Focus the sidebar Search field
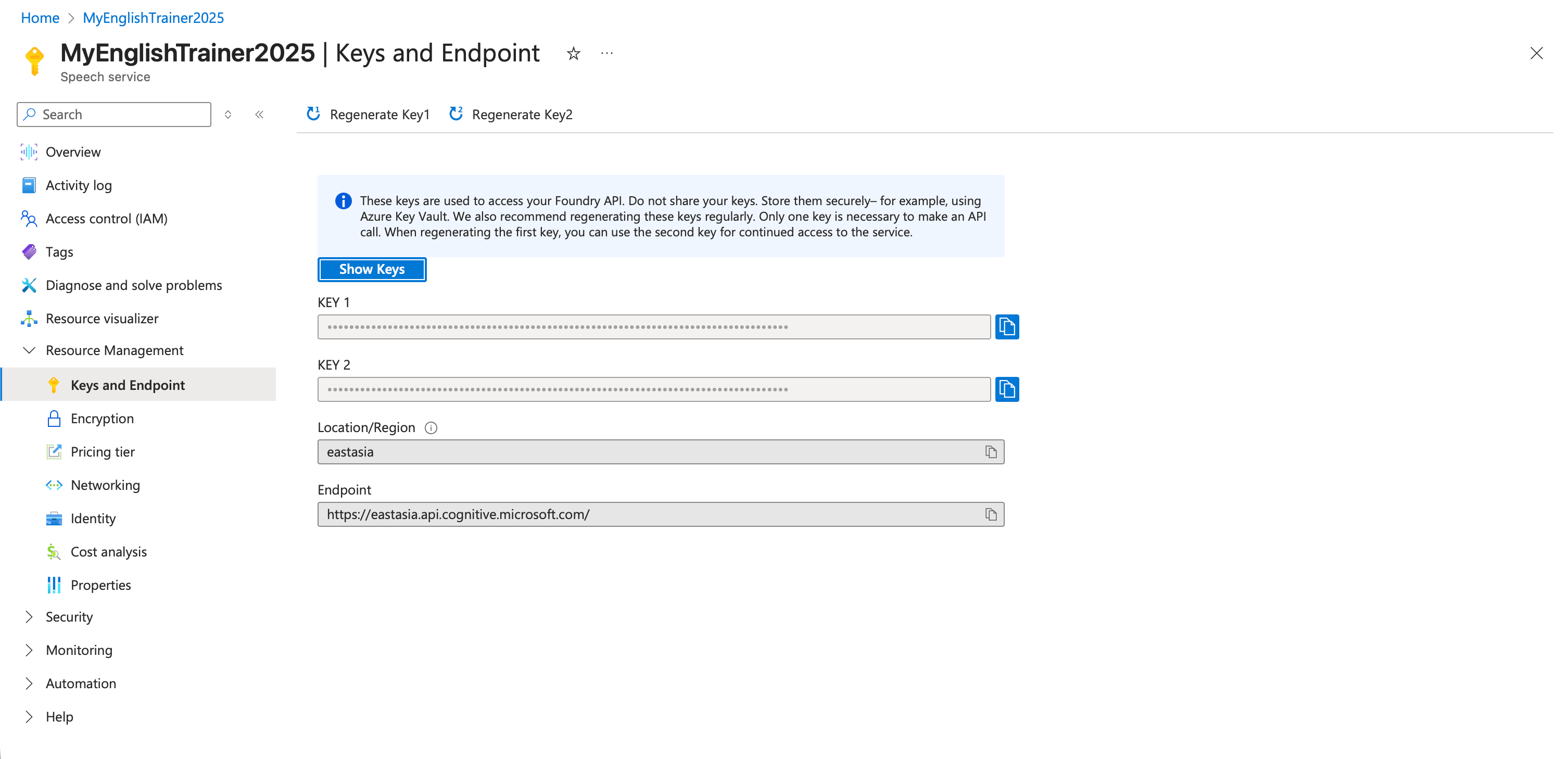 pos(114,115)
